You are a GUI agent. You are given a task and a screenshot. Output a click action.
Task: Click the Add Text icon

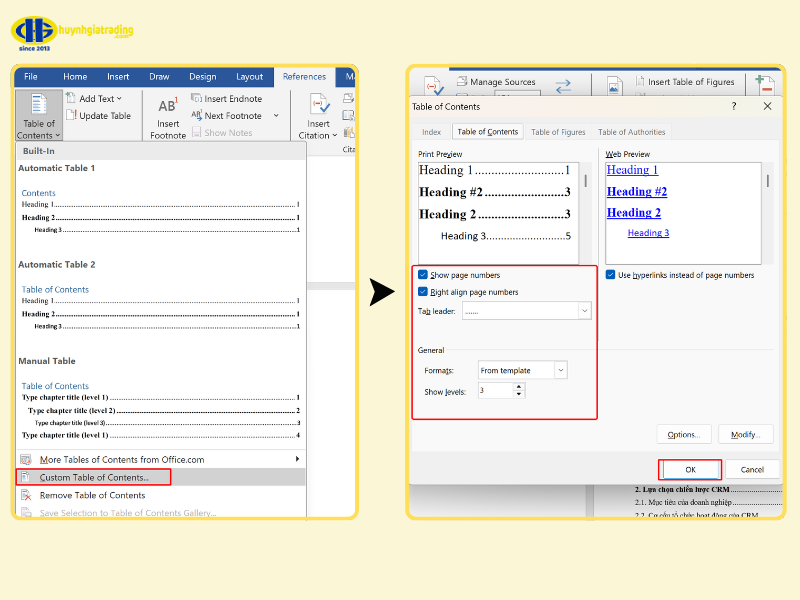point(72,98)
